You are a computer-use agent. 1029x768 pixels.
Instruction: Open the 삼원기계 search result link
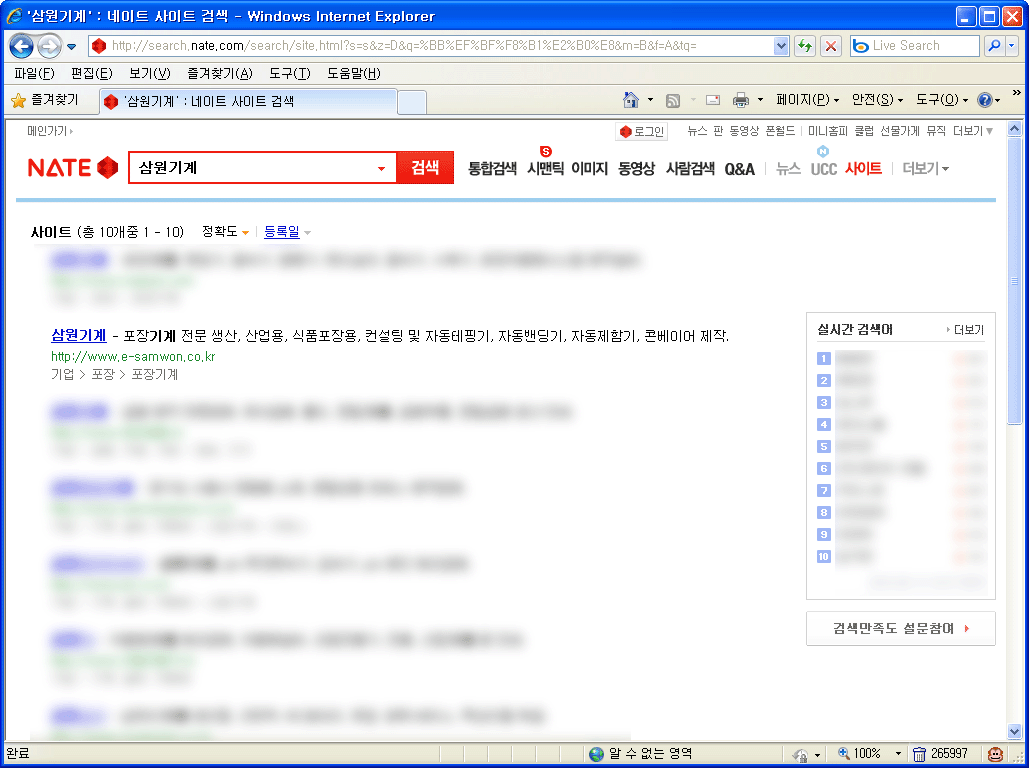[79, 335]
